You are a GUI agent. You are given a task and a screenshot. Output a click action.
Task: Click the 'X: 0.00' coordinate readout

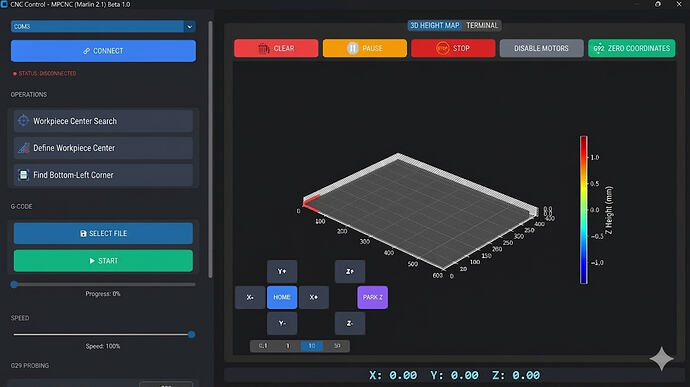[x=393, y=376]
